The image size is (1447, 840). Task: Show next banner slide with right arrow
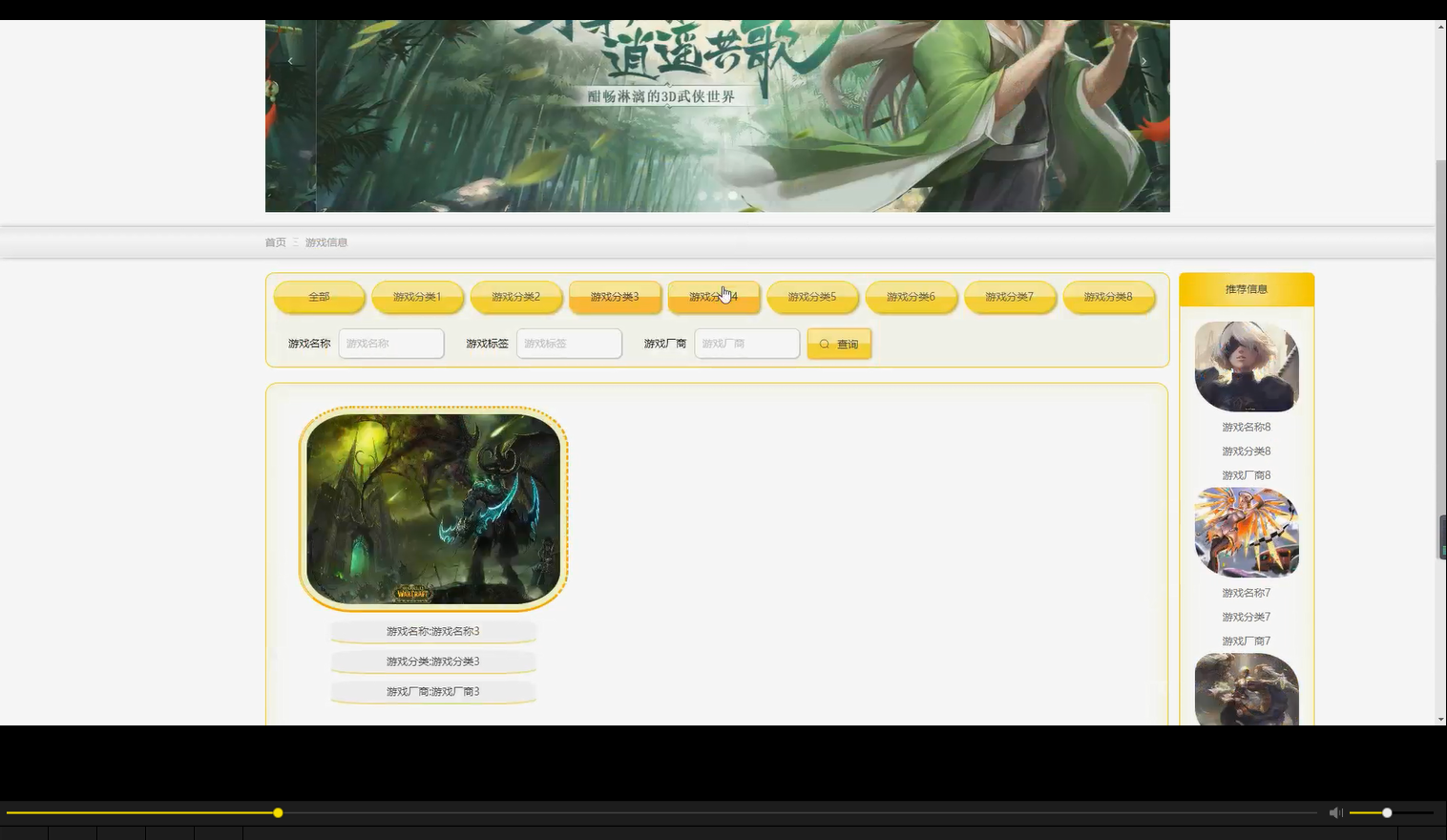(1143, 61)
